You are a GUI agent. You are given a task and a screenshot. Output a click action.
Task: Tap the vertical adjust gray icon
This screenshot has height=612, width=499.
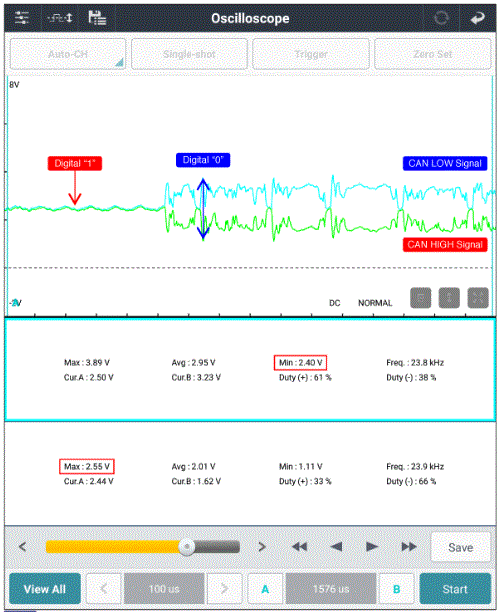[x=449, y=298]
